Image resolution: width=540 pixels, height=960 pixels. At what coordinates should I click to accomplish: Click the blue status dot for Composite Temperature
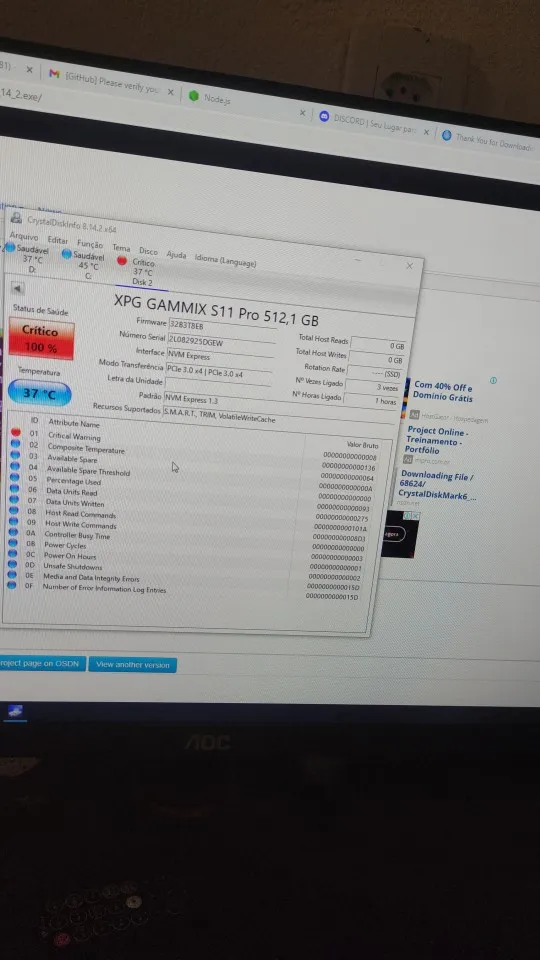point(15,444)
